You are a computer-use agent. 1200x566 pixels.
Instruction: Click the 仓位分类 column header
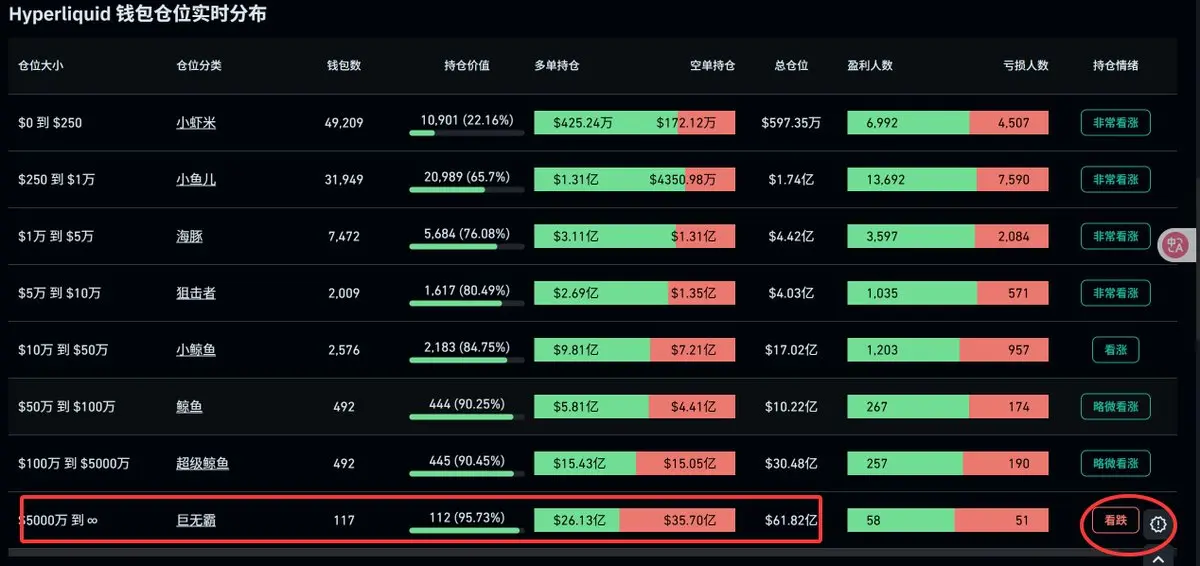click(199, 66)
